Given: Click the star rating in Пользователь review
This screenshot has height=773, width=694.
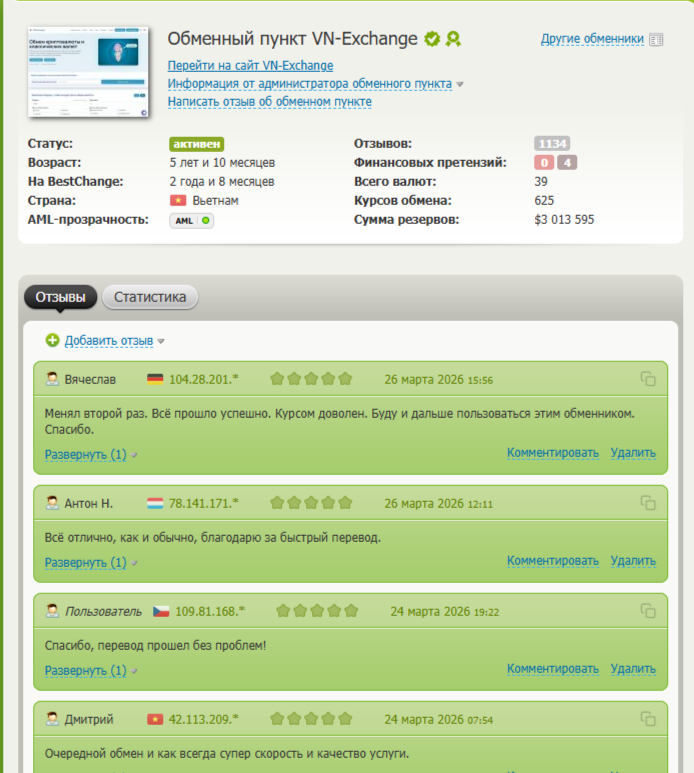Looking at the screenshot, I should 317,611.
